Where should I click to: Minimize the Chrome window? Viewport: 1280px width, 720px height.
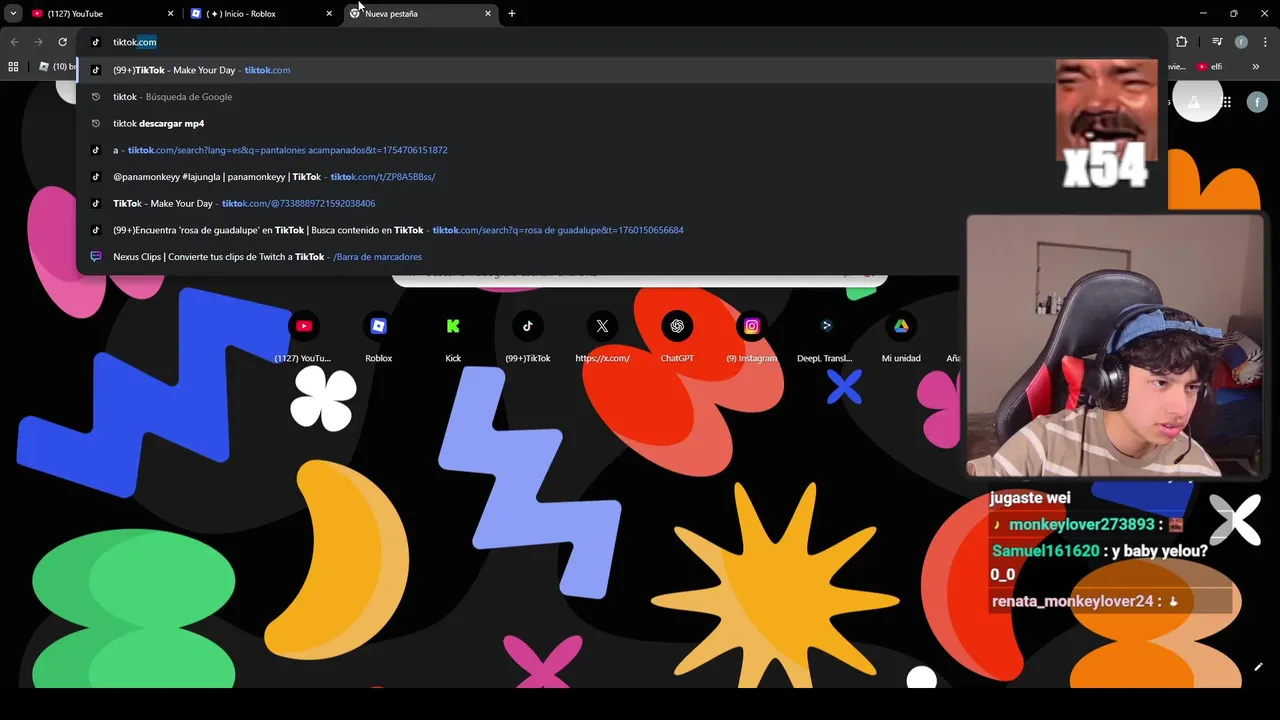click(x=1204, y=14)
